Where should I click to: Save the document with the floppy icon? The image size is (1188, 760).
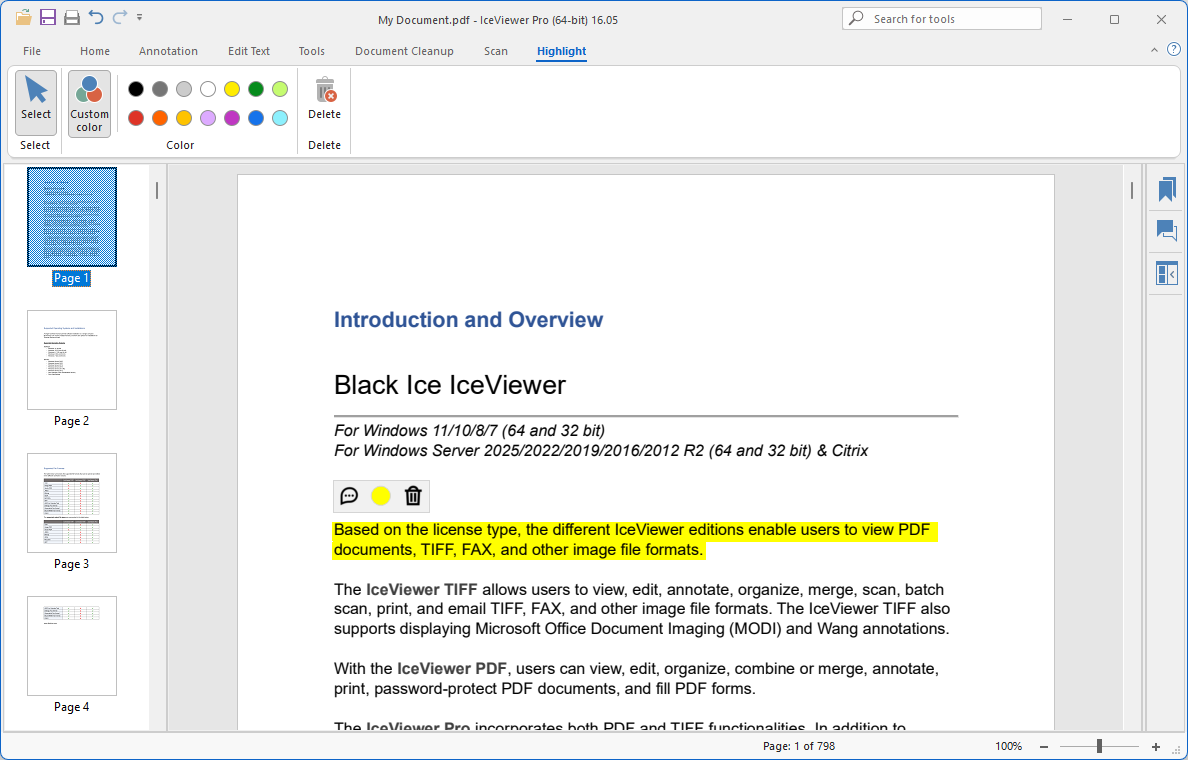click(48, 17)
